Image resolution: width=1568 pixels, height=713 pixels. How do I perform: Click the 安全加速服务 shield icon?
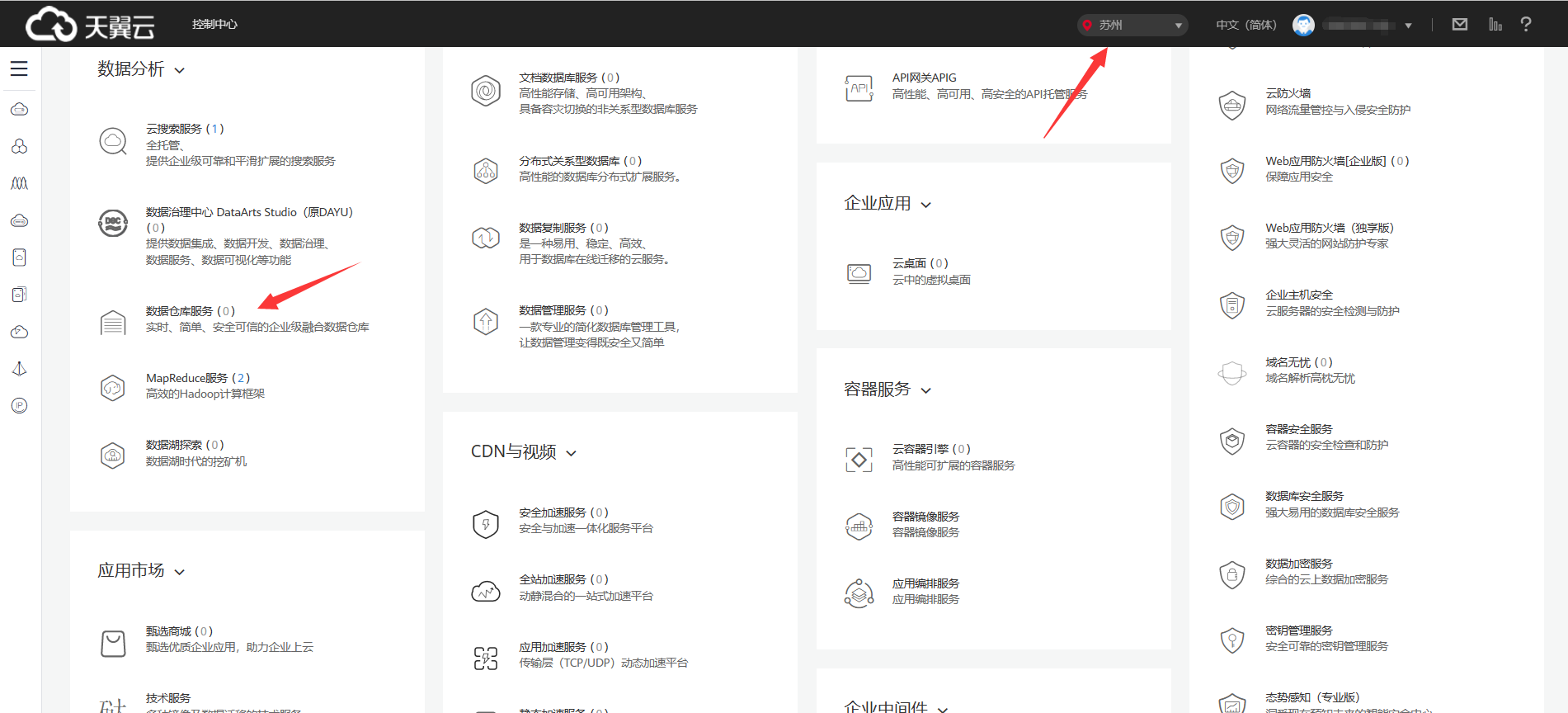tap(486, 524)
